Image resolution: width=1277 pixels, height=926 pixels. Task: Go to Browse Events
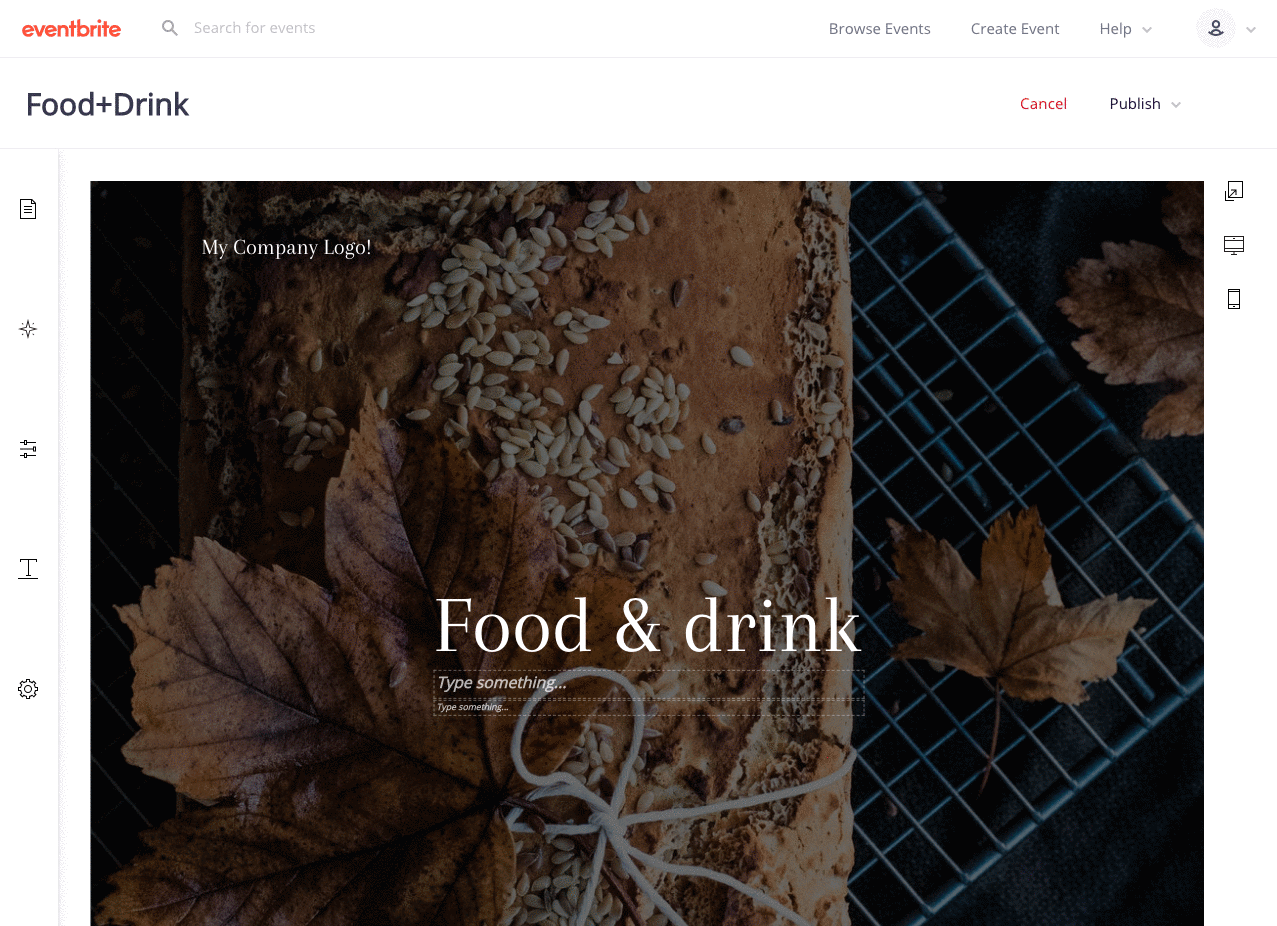coord(880,29)
